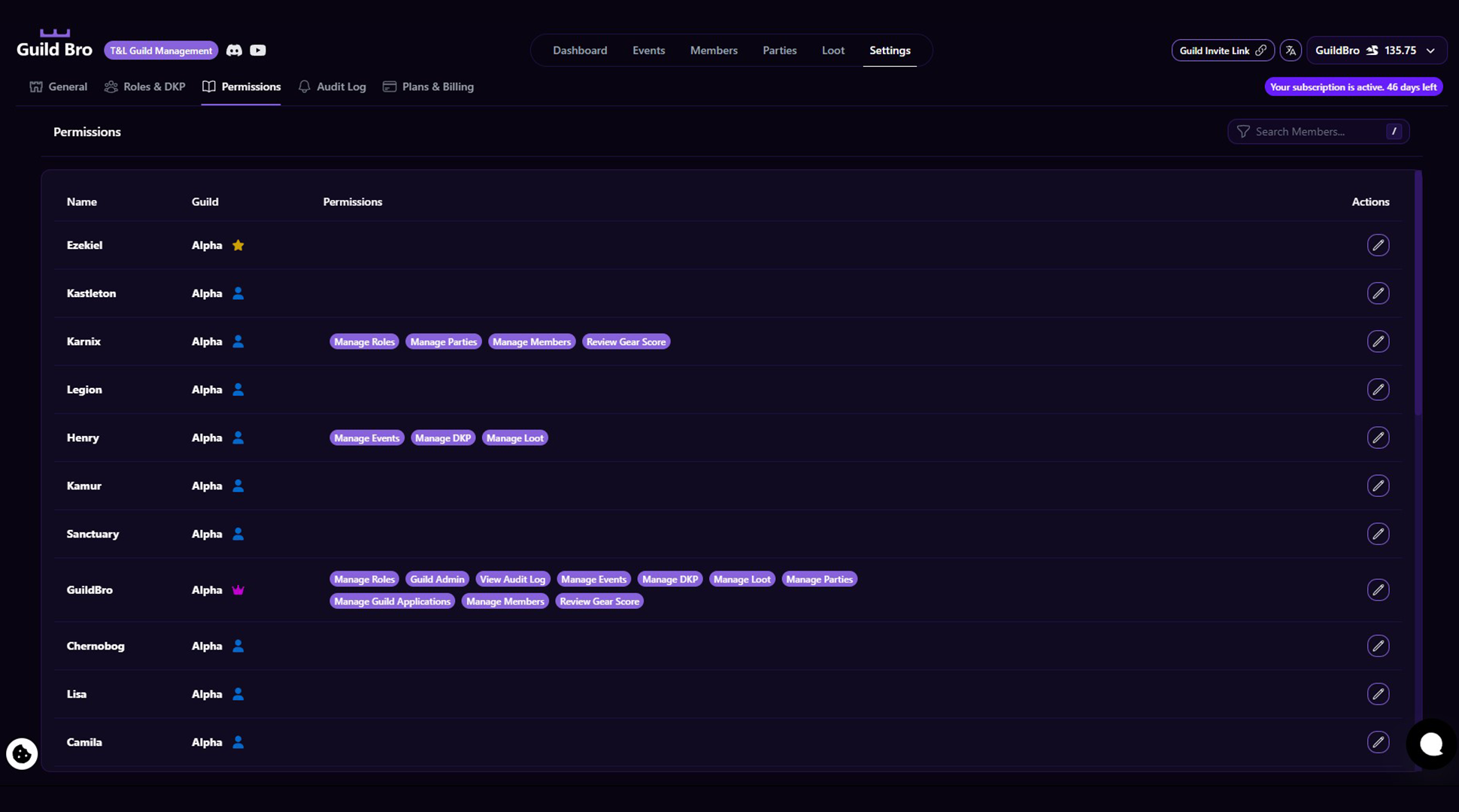Edit permissions for Karnix
This screenshot has width=1459, height=812.
(1378, 341)
